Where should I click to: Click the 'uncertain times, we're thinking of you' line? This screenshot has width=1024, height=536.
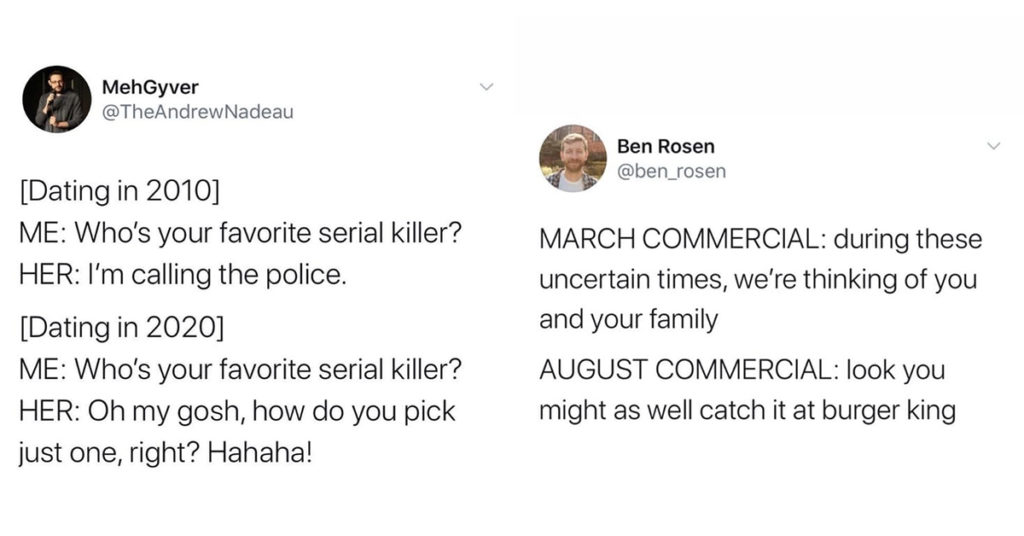coord(758,279)
